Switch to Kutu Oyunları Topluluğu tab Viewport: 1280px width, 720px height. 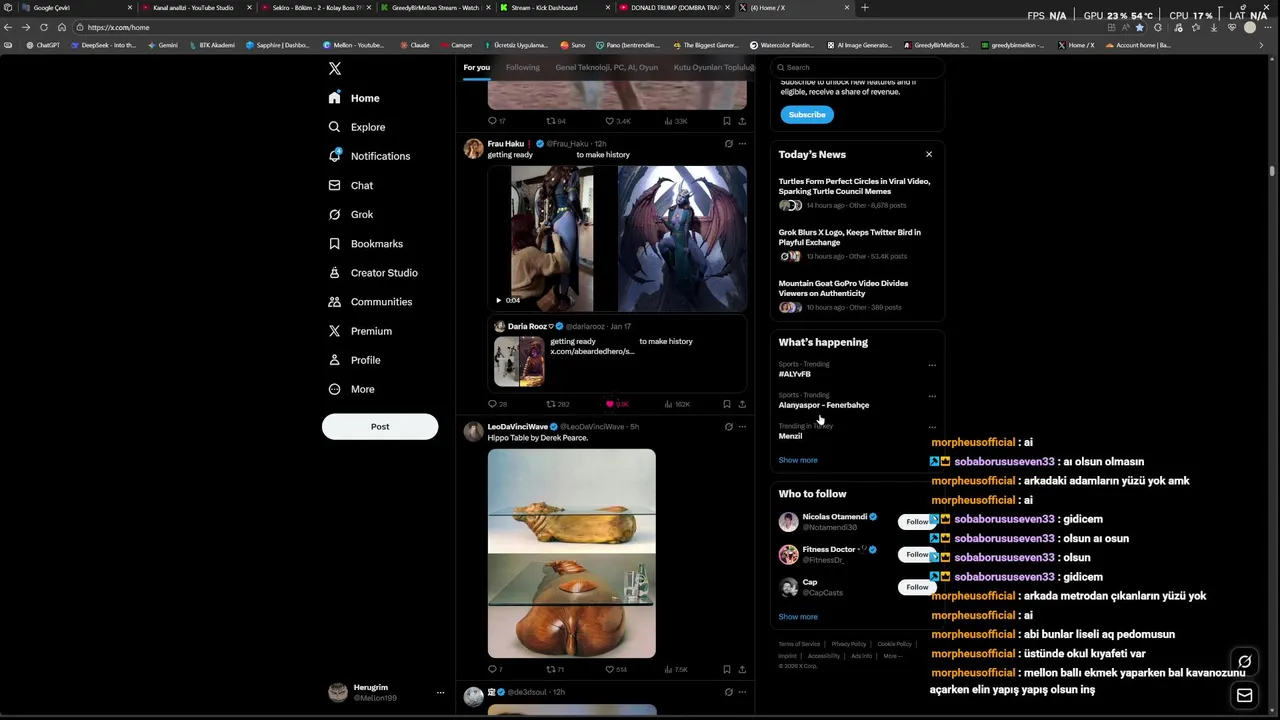point(712,67)
